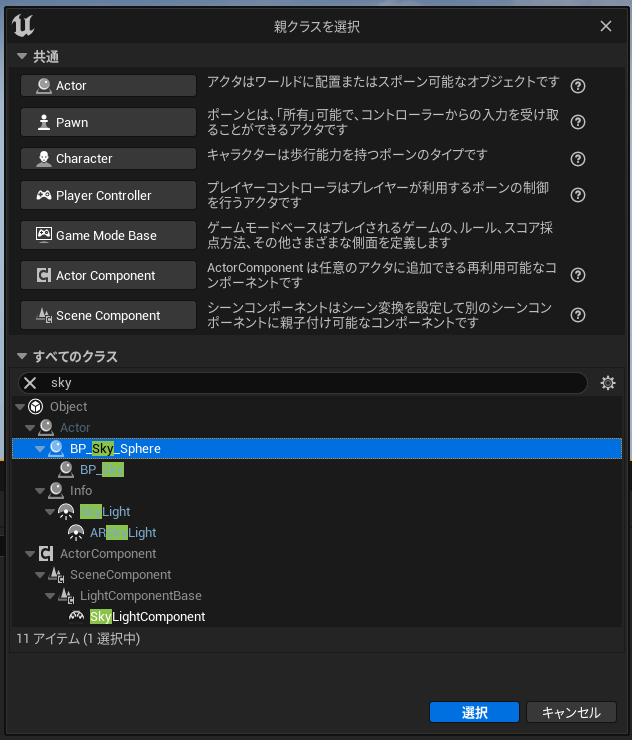The height and width of the screenshot is (740, 632).
Task: Pick the Game Mode Base class button
Action: tap(108, 235)
